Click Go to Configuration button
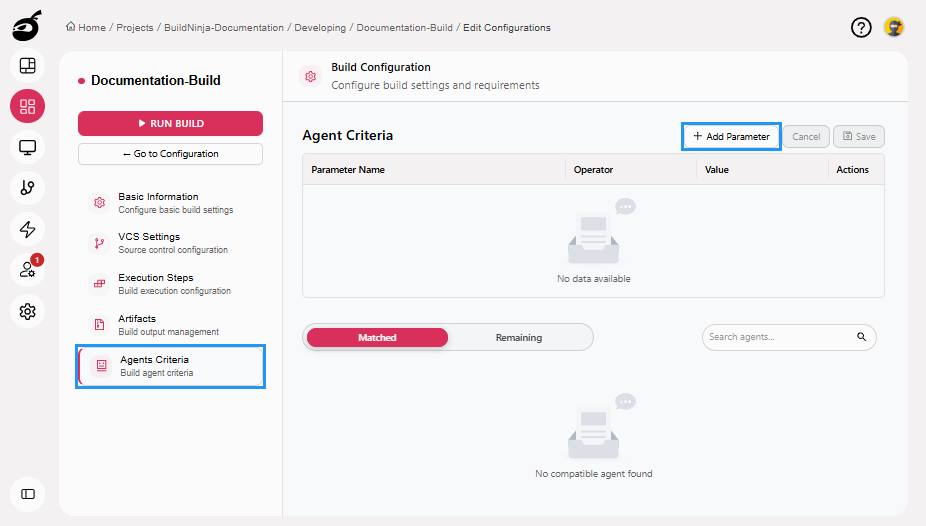Screen dimensions: 926x526 [x=170, y=154]
